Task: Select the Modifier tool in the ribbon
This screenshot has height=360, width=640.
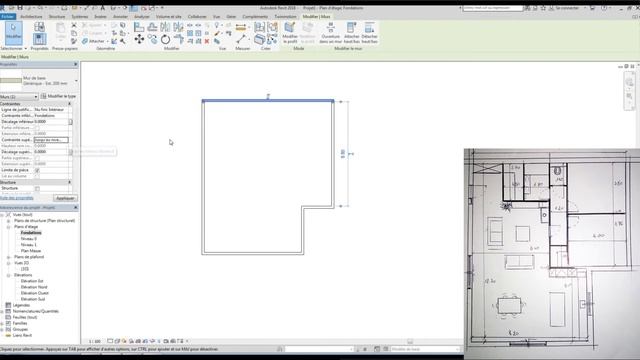Action: click(13, 32)
